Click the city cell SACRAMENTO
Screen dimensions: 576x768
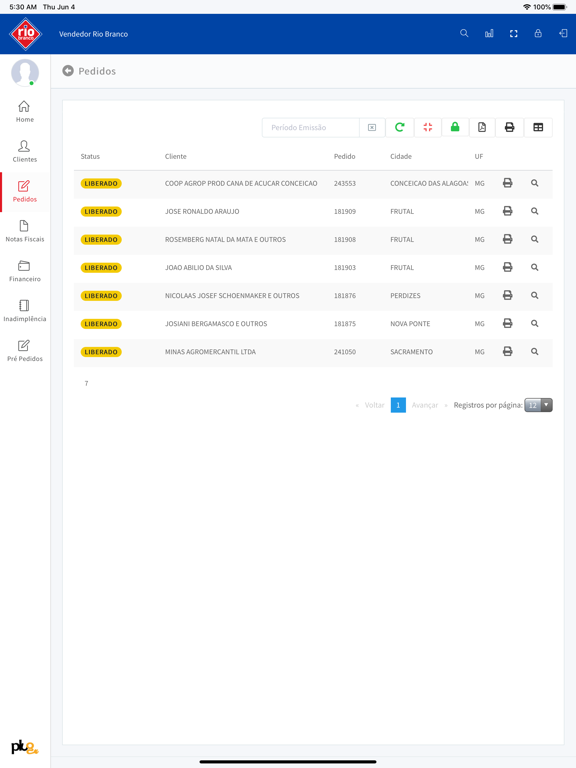411,352
